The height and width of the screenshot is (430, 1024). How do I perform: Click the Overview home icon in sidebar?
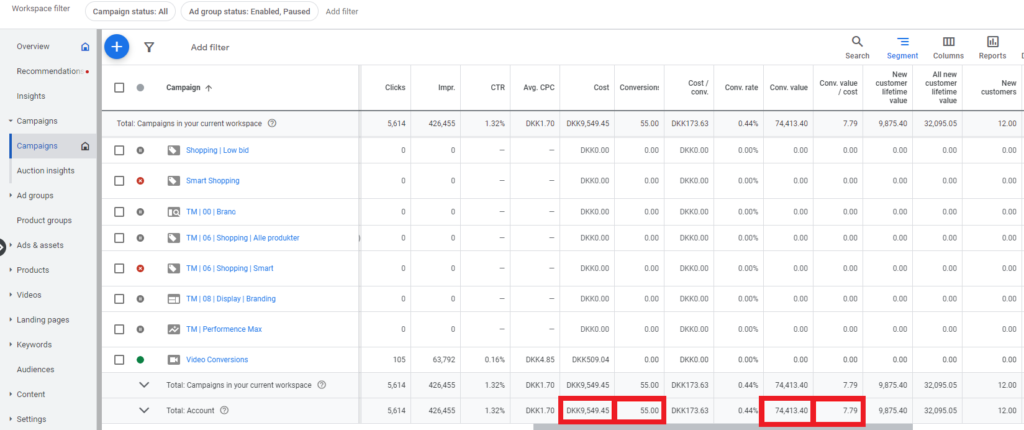click(x=85, y=47)
